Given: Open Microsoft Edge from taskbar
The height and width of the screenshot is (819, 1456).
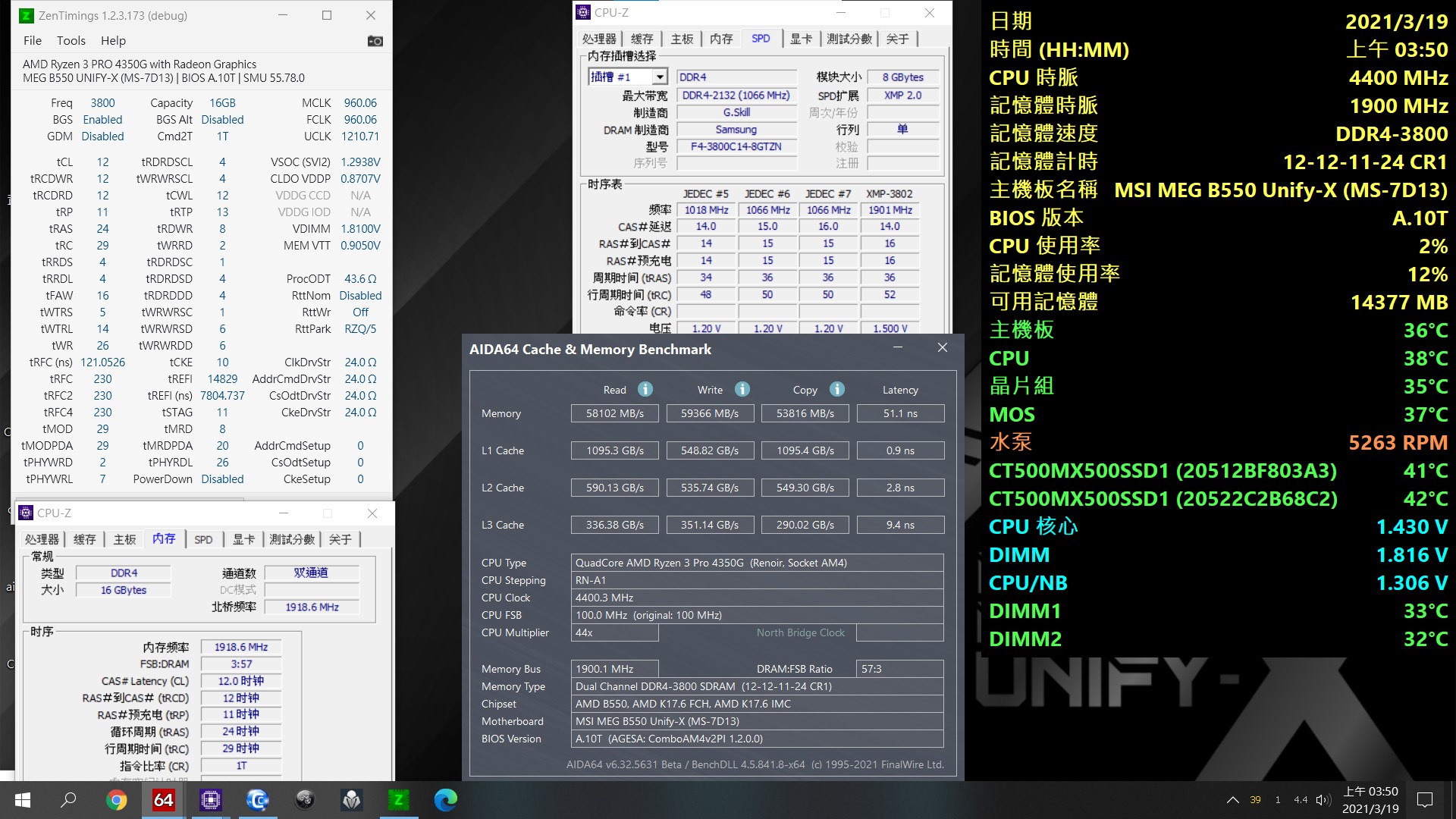Looking at the screenshot, I should pyautogui.click(x=445, y=800).
